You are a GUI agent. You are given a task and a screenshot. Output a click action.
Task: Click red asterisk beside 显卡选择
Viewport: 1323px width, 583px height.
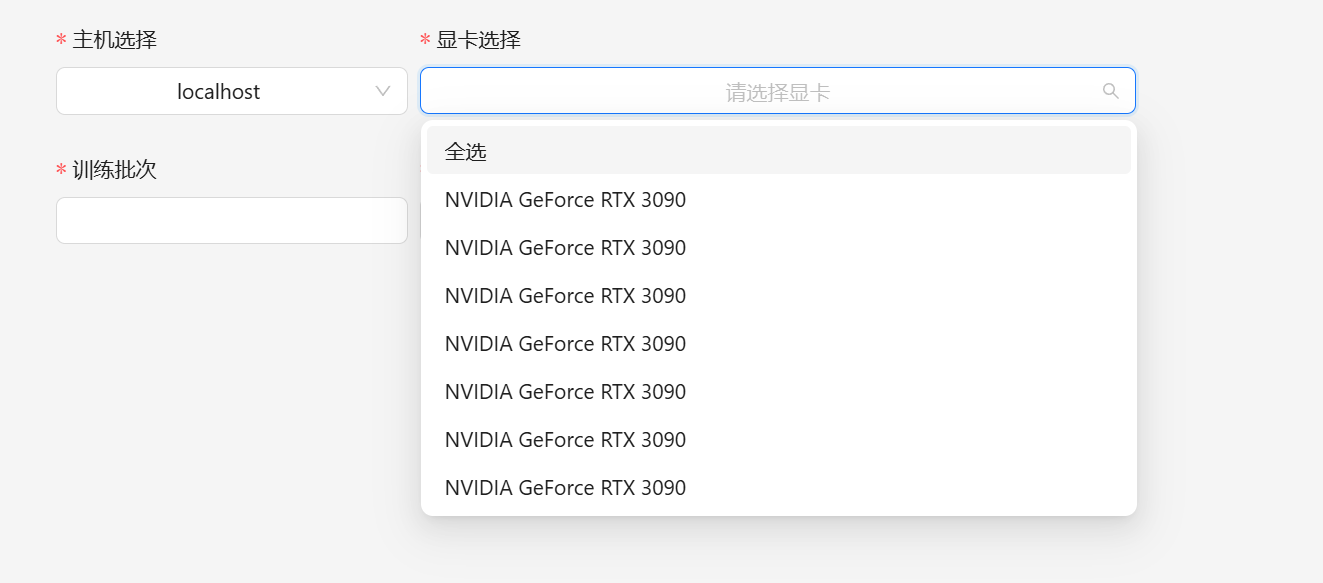(x=425, y=41)
